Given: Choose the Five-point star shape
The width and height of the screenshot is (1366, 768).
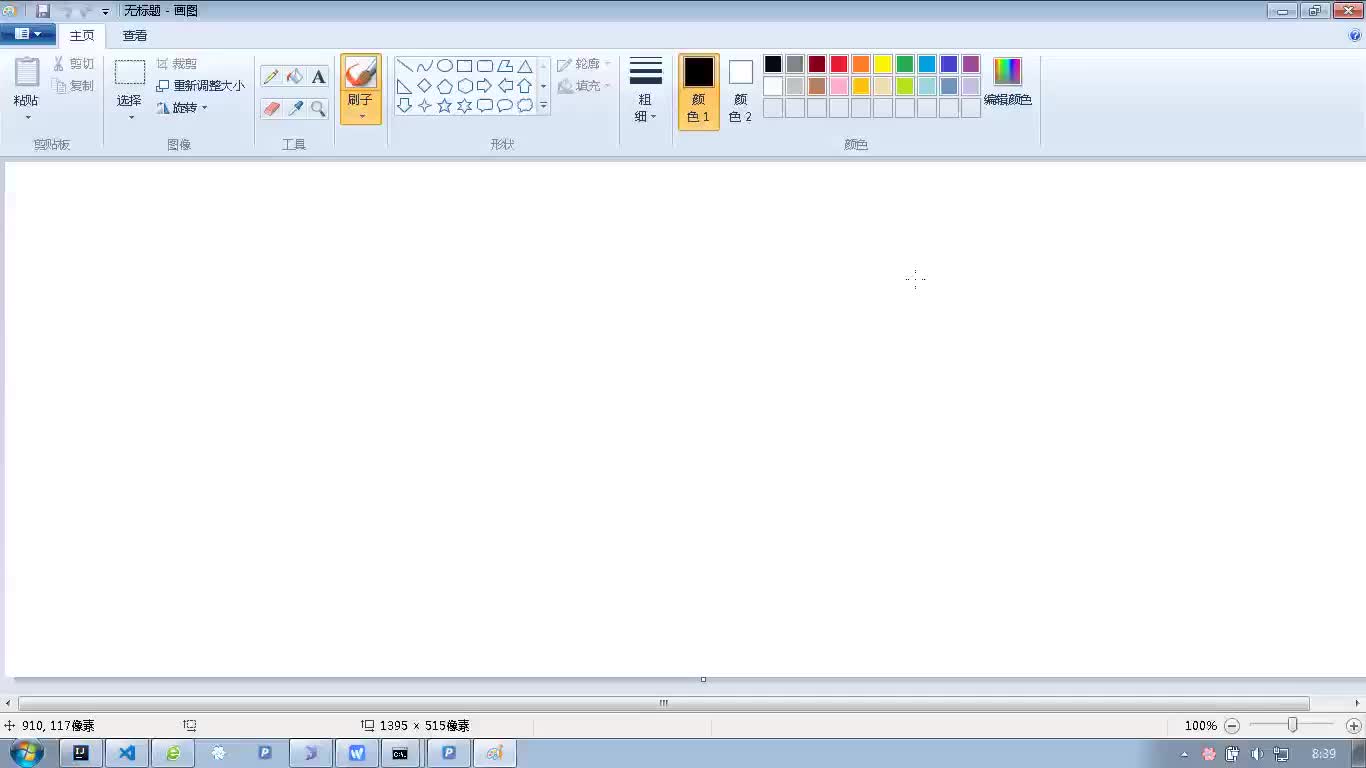Looking at the screenshot, I should point(445,105).
